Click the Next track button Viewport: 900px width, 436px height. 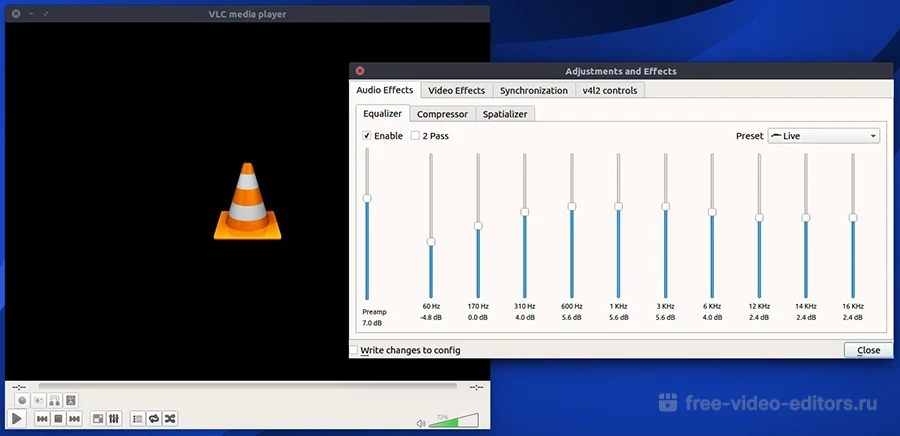click(x=74, y=418)
